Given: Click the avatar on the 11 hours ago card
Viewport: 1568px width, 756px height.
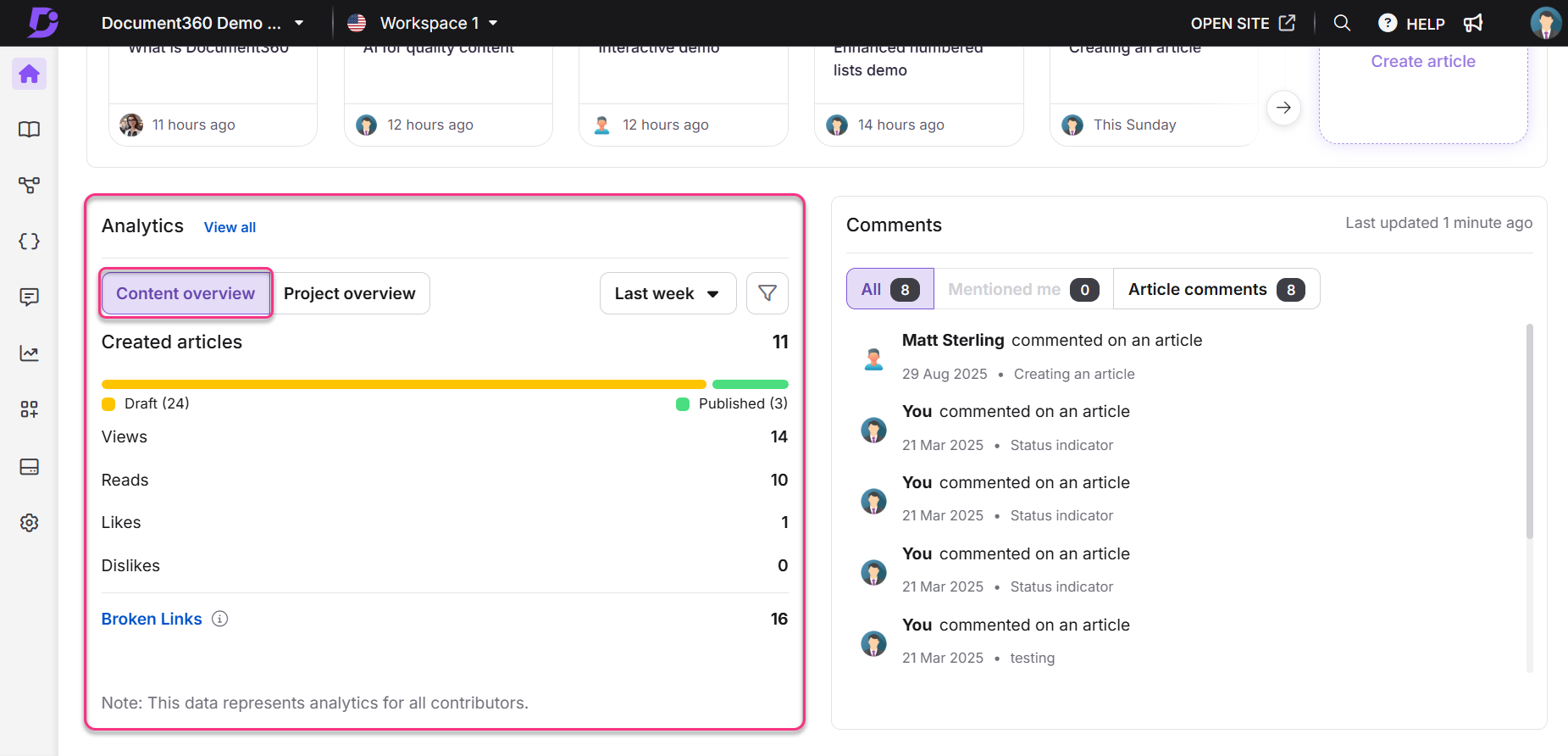Looking at the screenshot, I should click(x=131, y=125).
